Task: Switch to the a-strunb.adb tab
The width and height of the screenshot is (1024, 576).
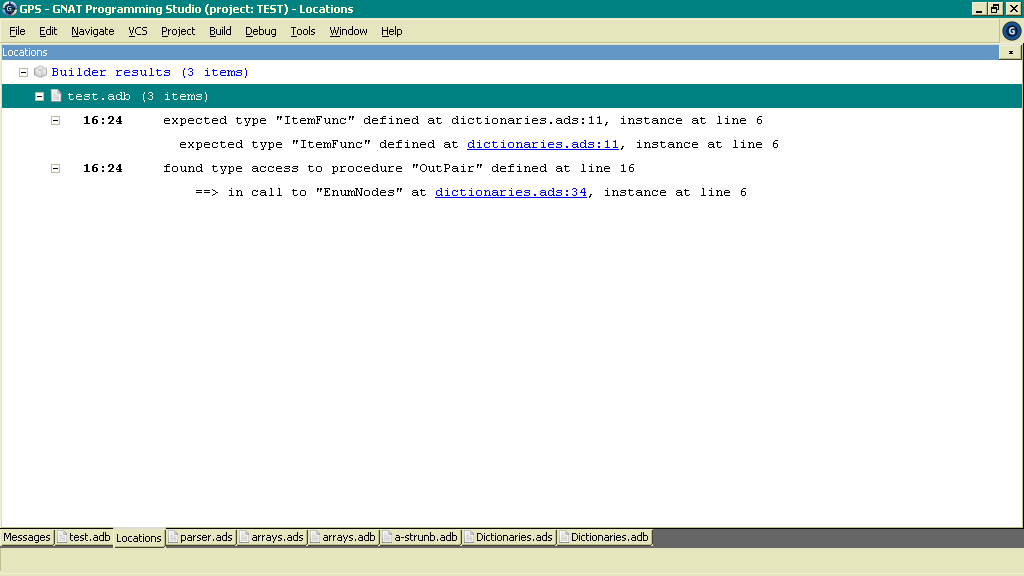Action: [x=420, y=537]
